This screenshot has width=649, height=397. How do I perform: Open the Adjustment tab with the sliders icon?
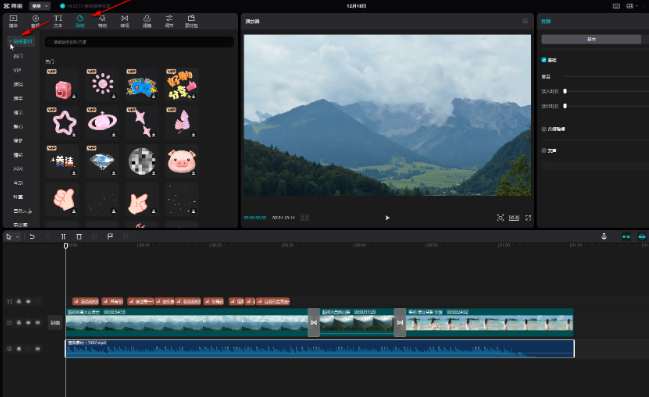point(169,21)
